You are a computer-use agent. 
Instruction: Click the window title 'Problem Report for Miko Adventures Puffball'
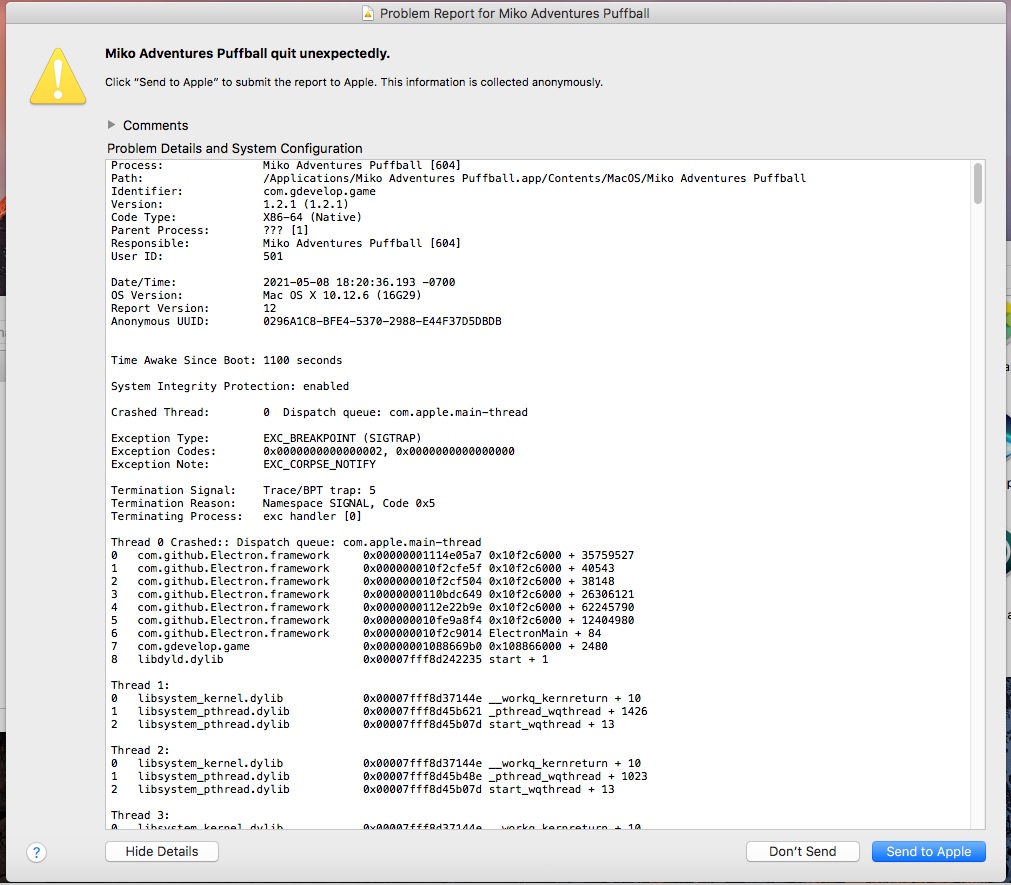tap(514, 13)
